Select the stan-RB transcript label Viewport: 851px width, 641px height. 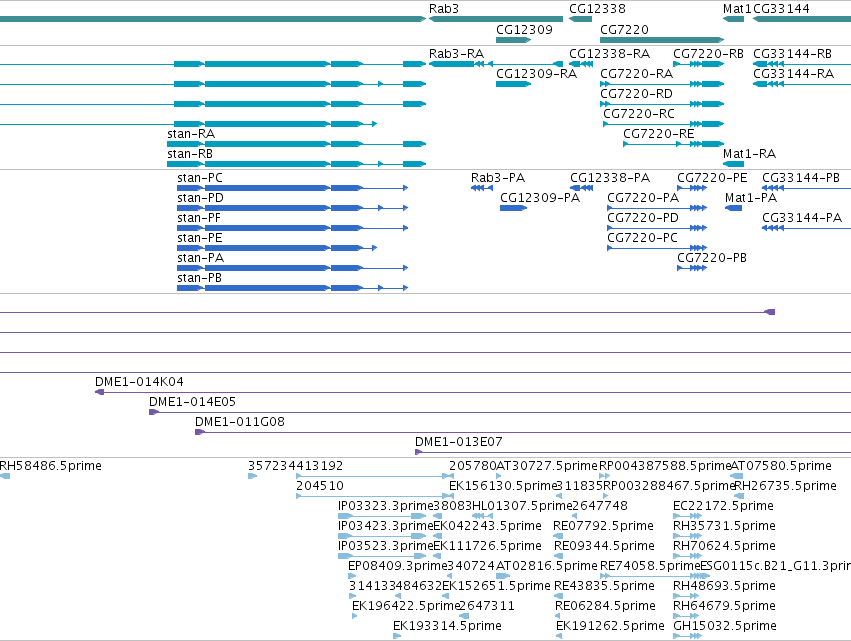[x=190, y=154]
